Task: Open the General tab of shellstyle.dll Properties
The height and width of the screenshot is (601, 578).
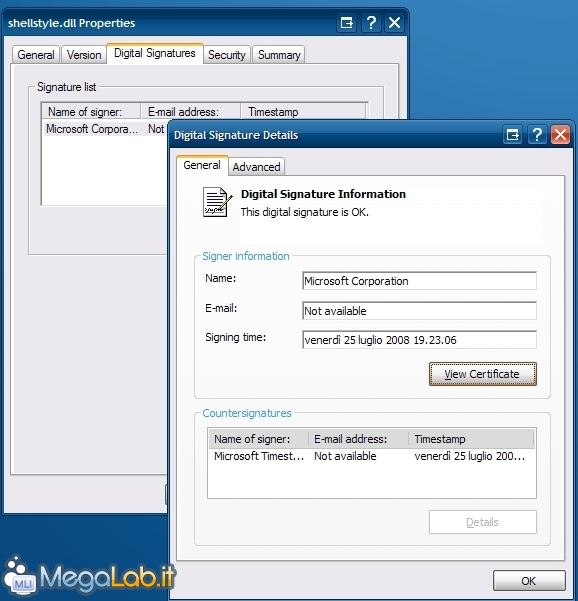Action: click(36, 55)
